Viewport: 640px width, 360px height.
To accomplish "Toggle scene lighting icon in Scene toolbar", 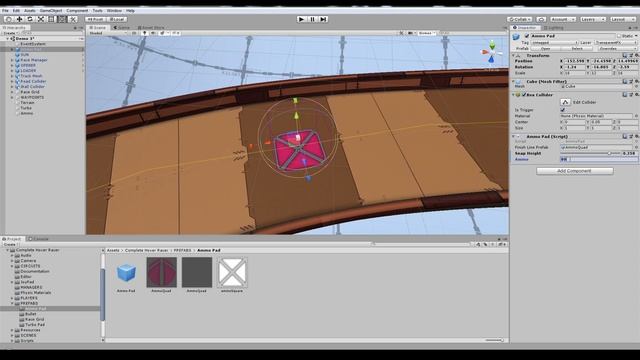I will (x=144, y=33).
